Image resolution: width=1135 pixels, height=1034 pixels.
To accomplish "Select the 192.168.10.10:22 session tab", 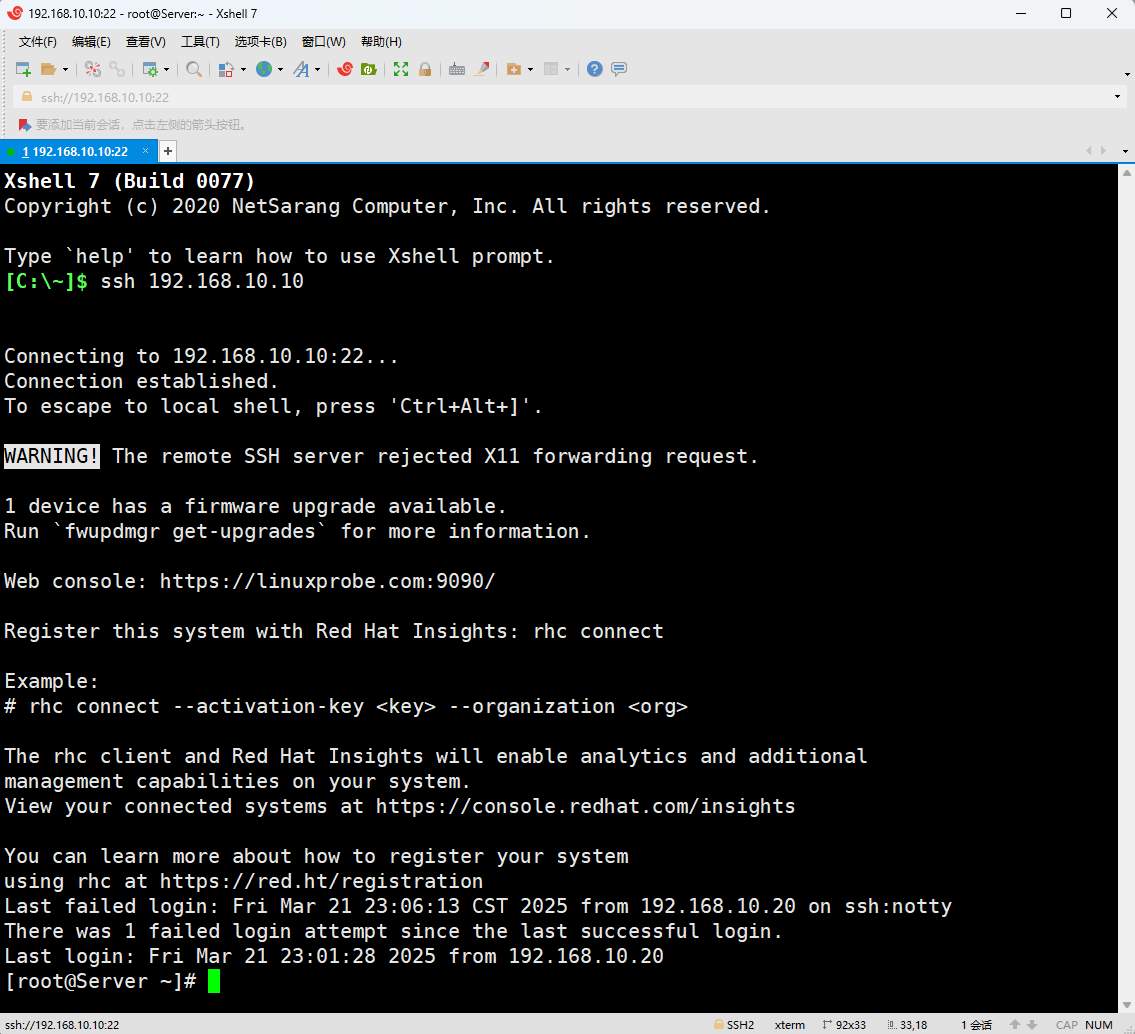I will tap(75, 151).
